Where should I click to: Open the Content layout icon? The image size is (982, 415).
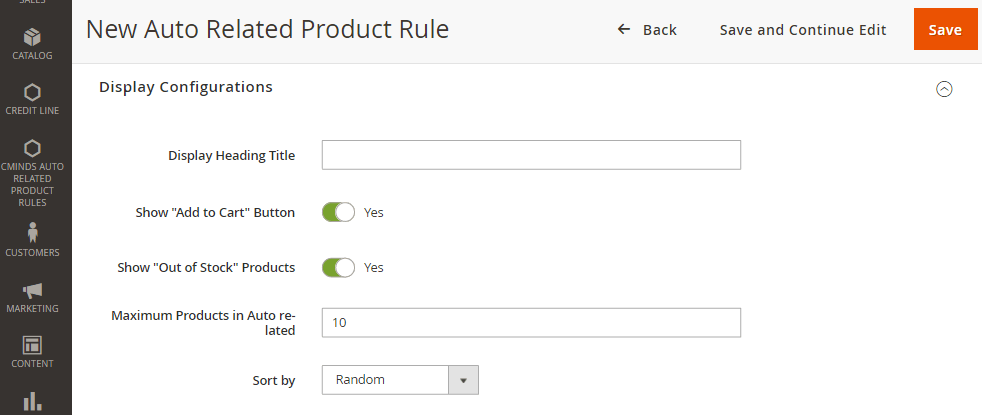[33, 345]
